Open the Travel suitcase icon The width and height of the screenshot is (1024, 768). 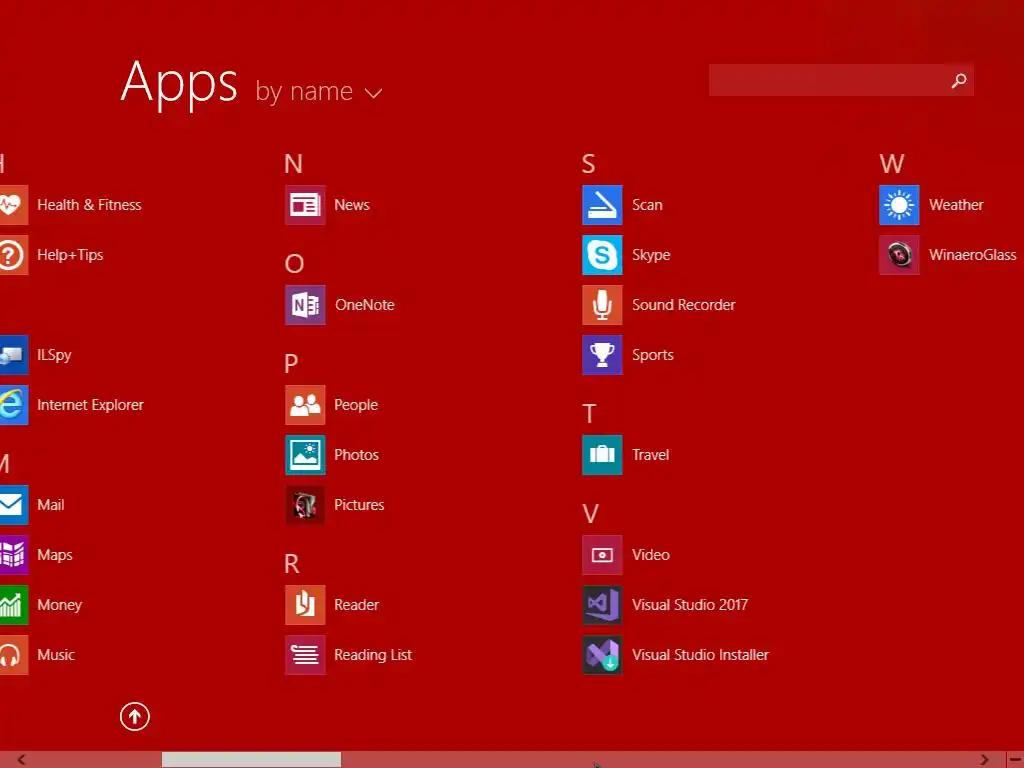tap(602, 455)
